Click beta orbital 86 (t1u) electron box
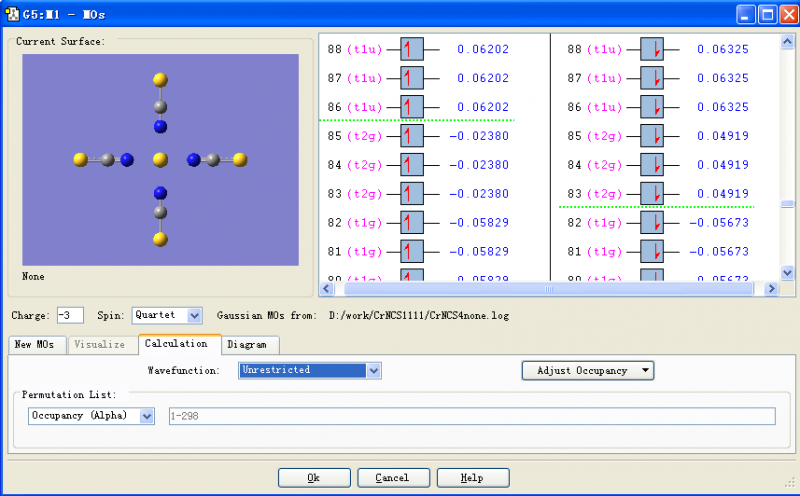Screen dimensions: 800x496 pyautogui.click(x=652, y=107)
